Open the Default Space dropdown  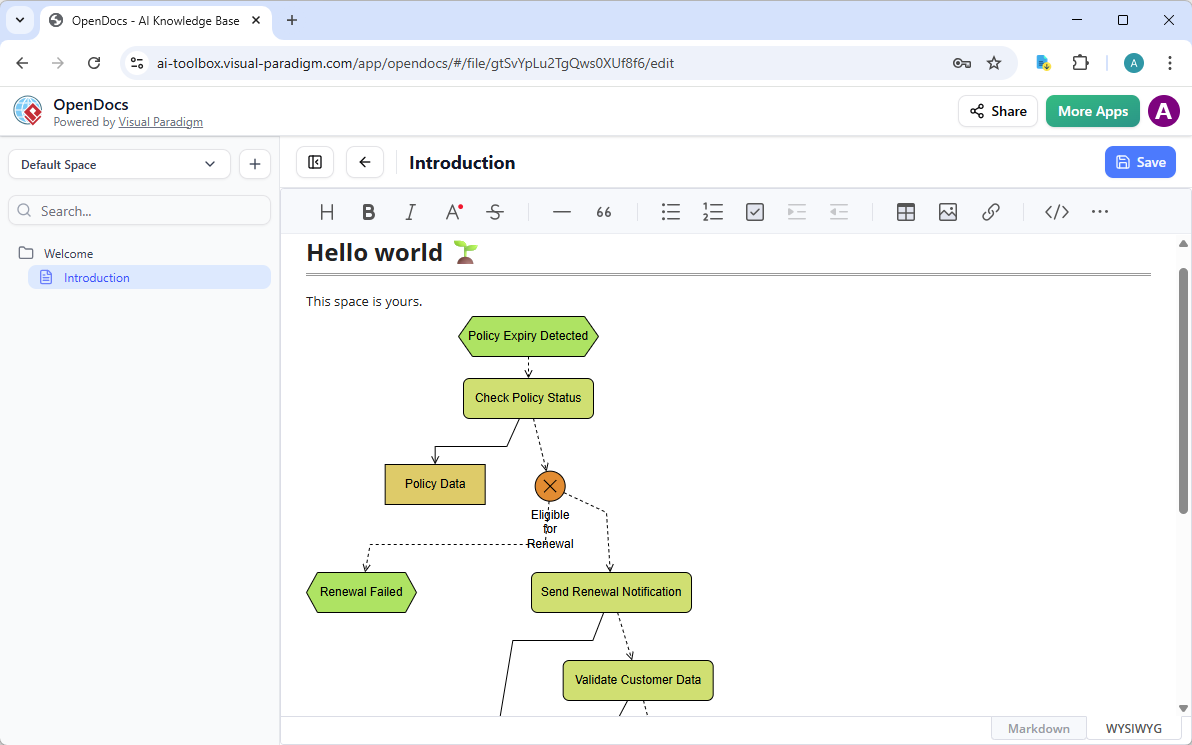(118, 163)
